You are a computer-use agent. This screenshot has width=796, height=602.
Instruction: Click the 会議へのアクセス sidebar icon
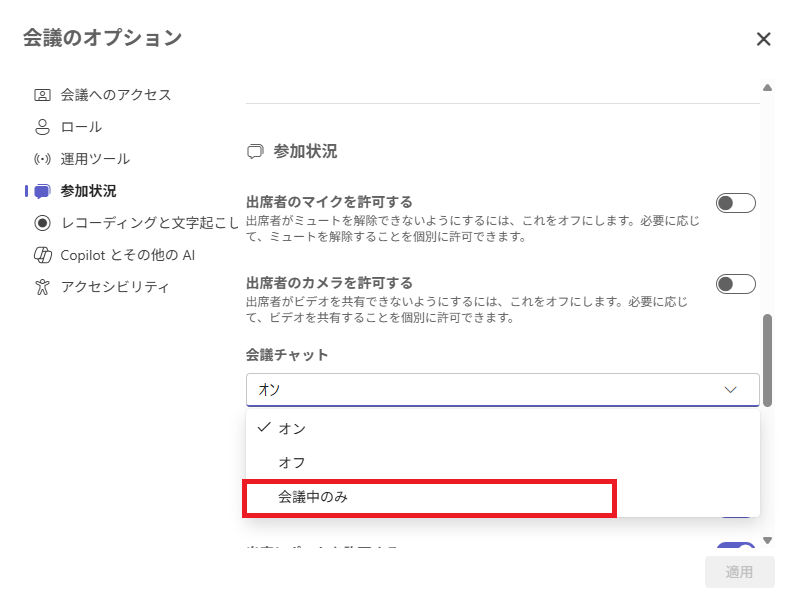tap(42, 95)
